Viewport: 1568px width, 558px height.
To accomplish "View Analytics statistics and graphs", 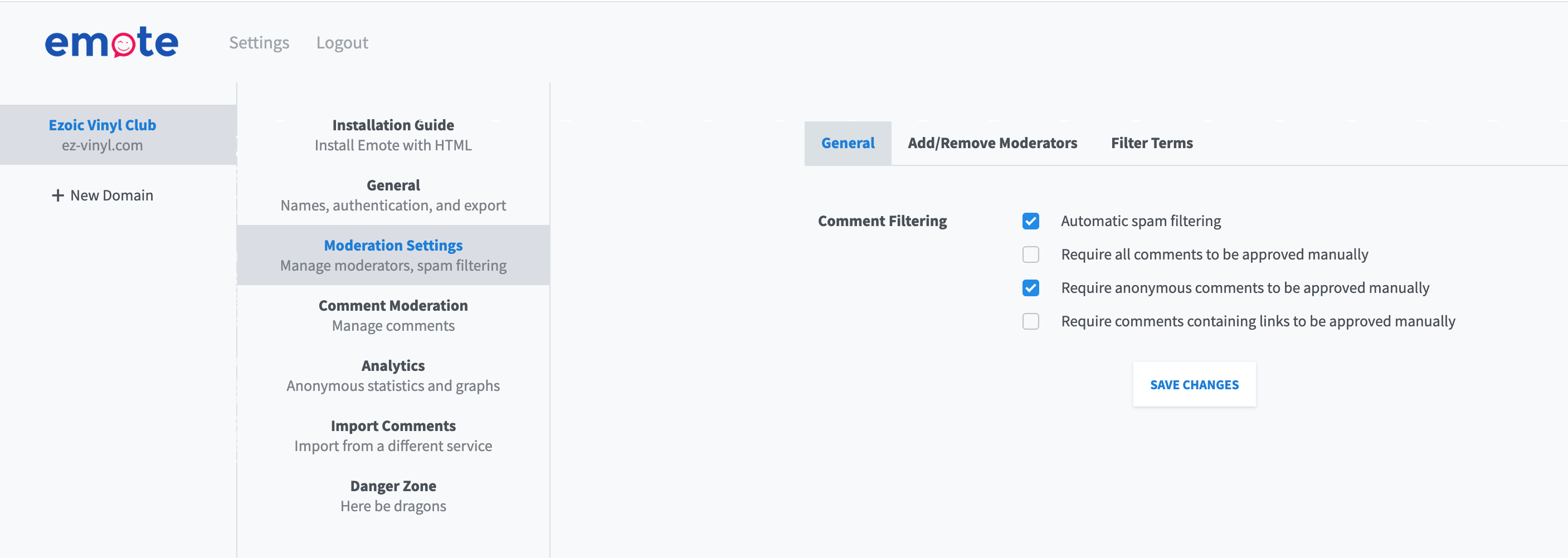I will point(393,375).
